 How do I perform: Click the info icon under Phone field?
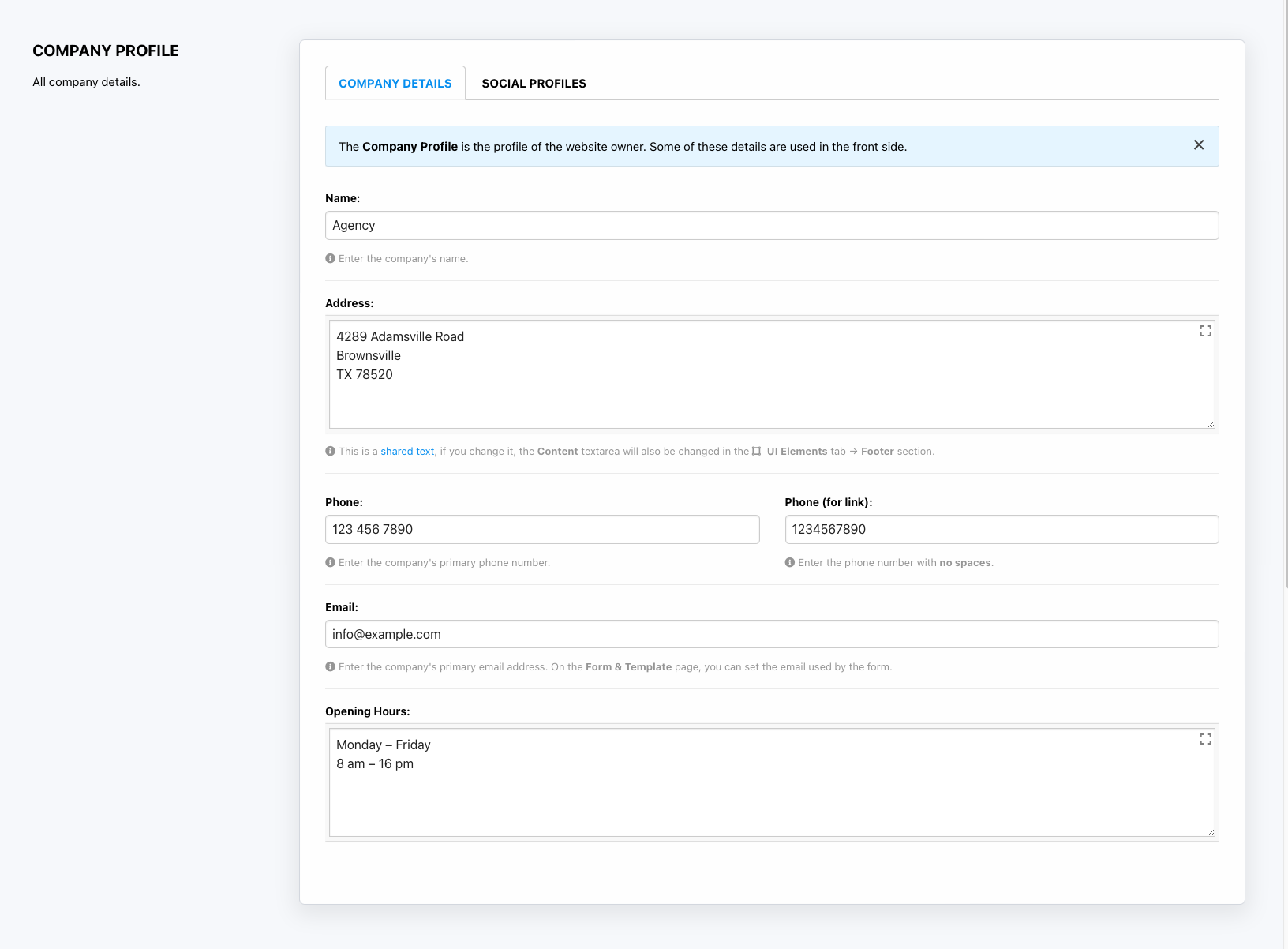tap(330, 562)
